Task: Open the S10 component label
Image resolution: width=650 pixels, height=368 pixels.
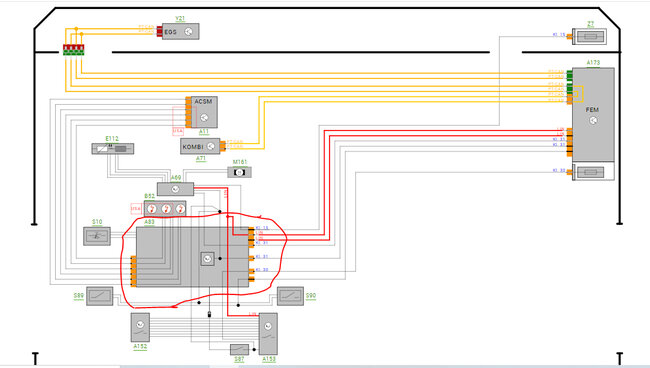Action: (97, 222)
